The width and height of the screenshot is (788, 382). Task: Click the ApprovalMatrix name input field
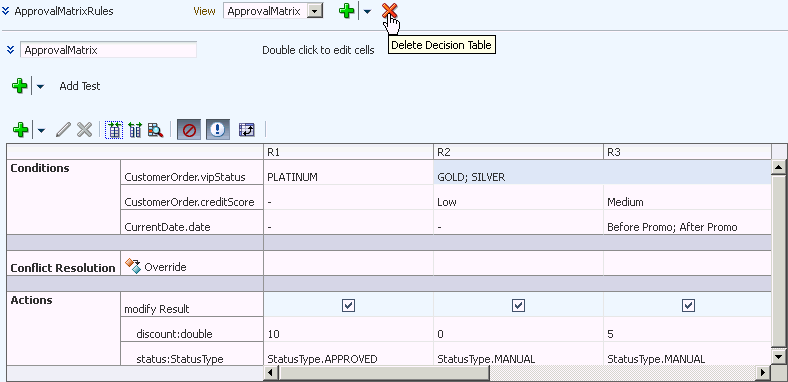[109, 50]
